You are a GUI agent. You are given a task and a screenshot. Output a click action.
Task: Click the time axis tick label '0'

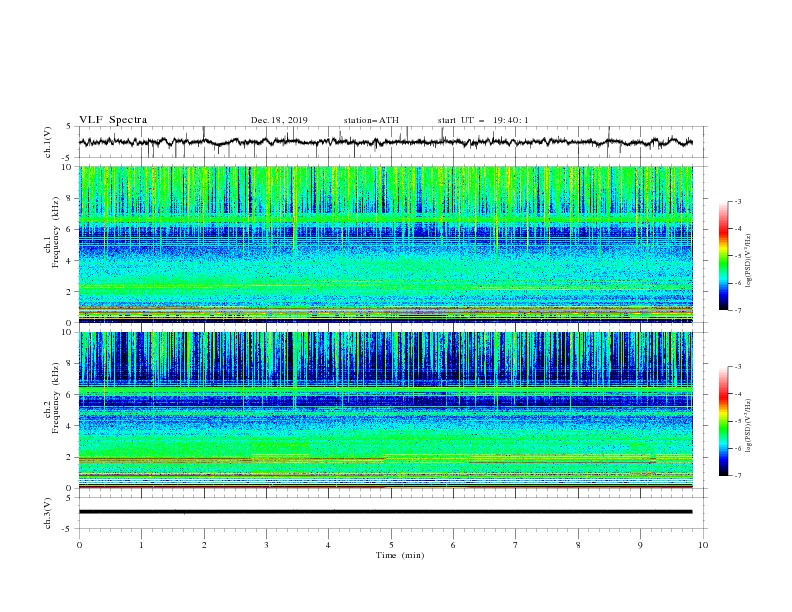79,545
